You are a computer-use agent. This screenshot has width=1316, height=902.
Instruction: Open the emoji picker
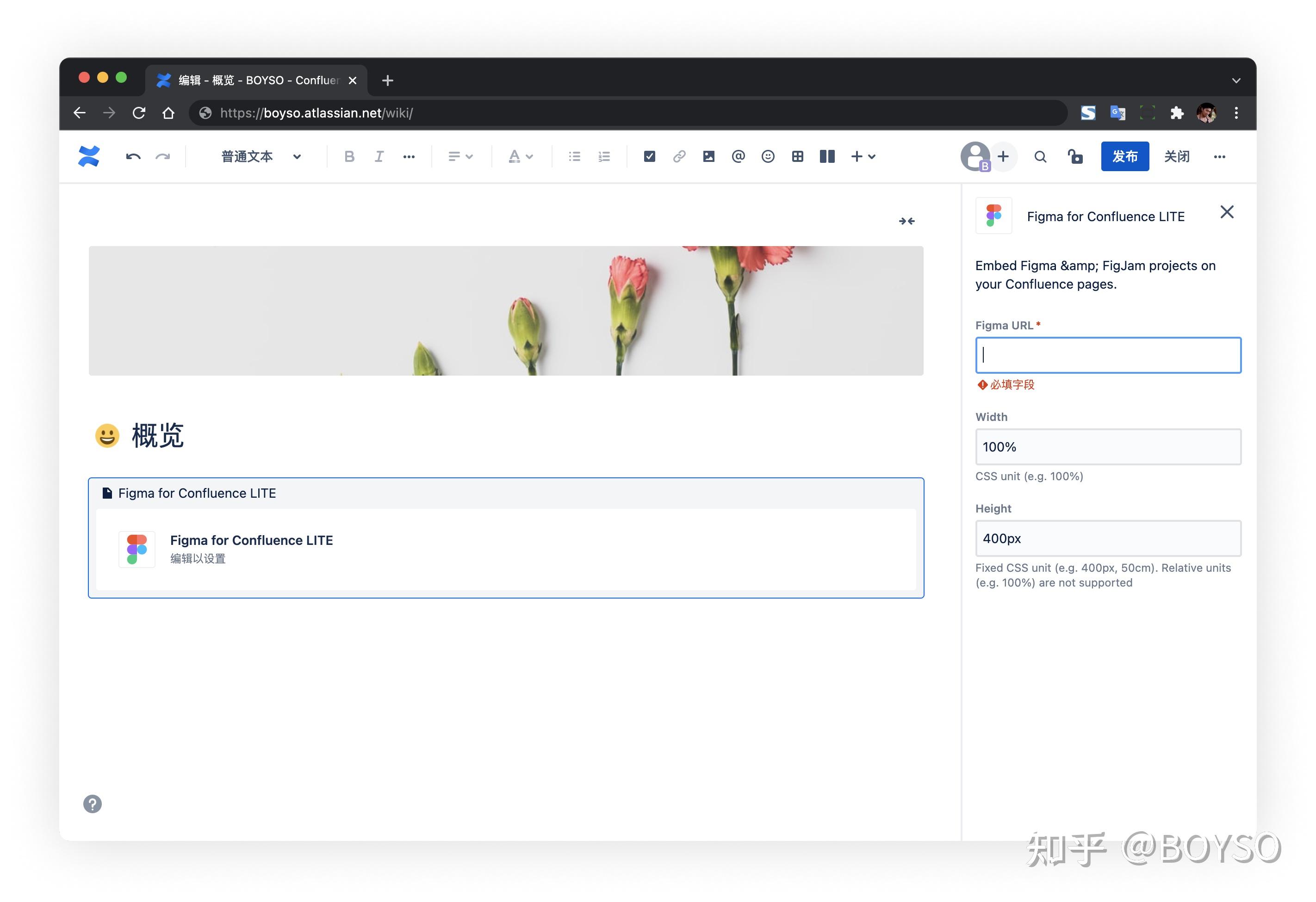pos(767,157)
